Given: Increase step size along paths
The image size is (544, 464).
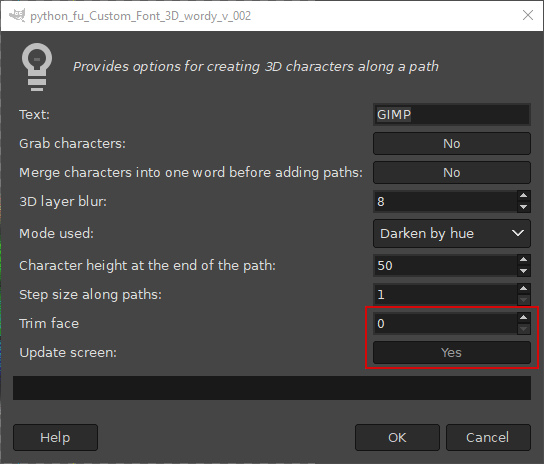Looking at the screenshot, I should tap(524, 289).
